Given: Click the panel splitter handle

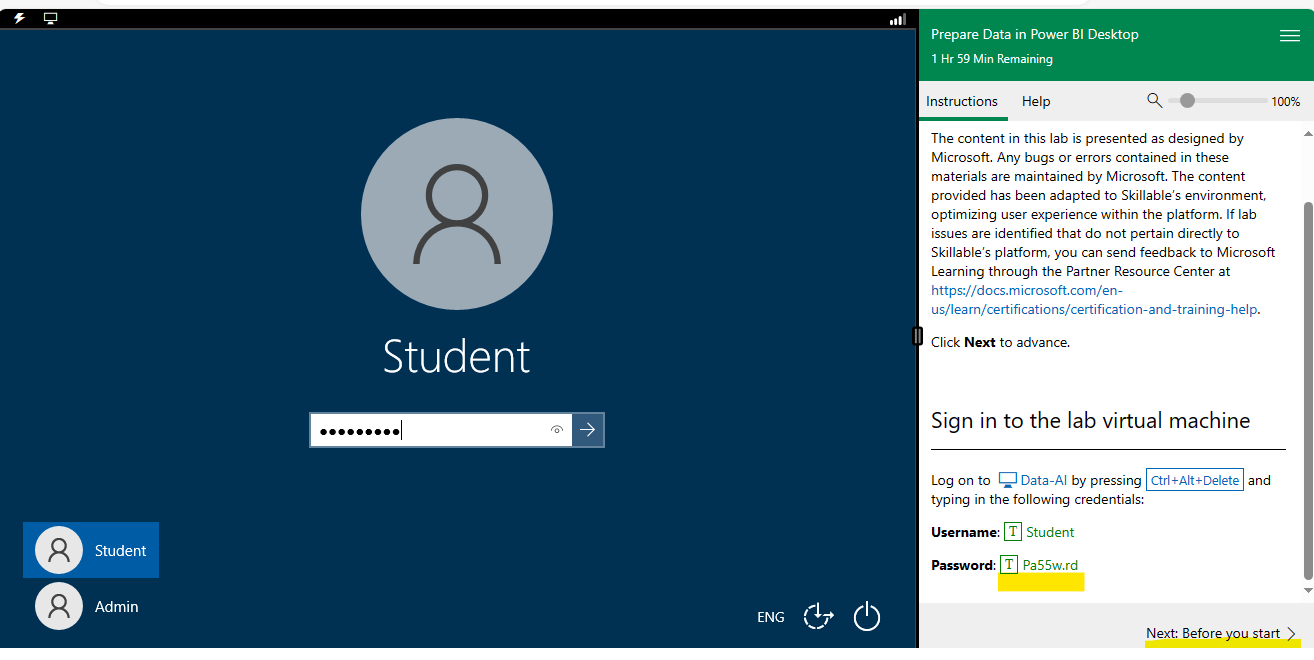Looking at the screenshot, I should (x=917, y=336).
